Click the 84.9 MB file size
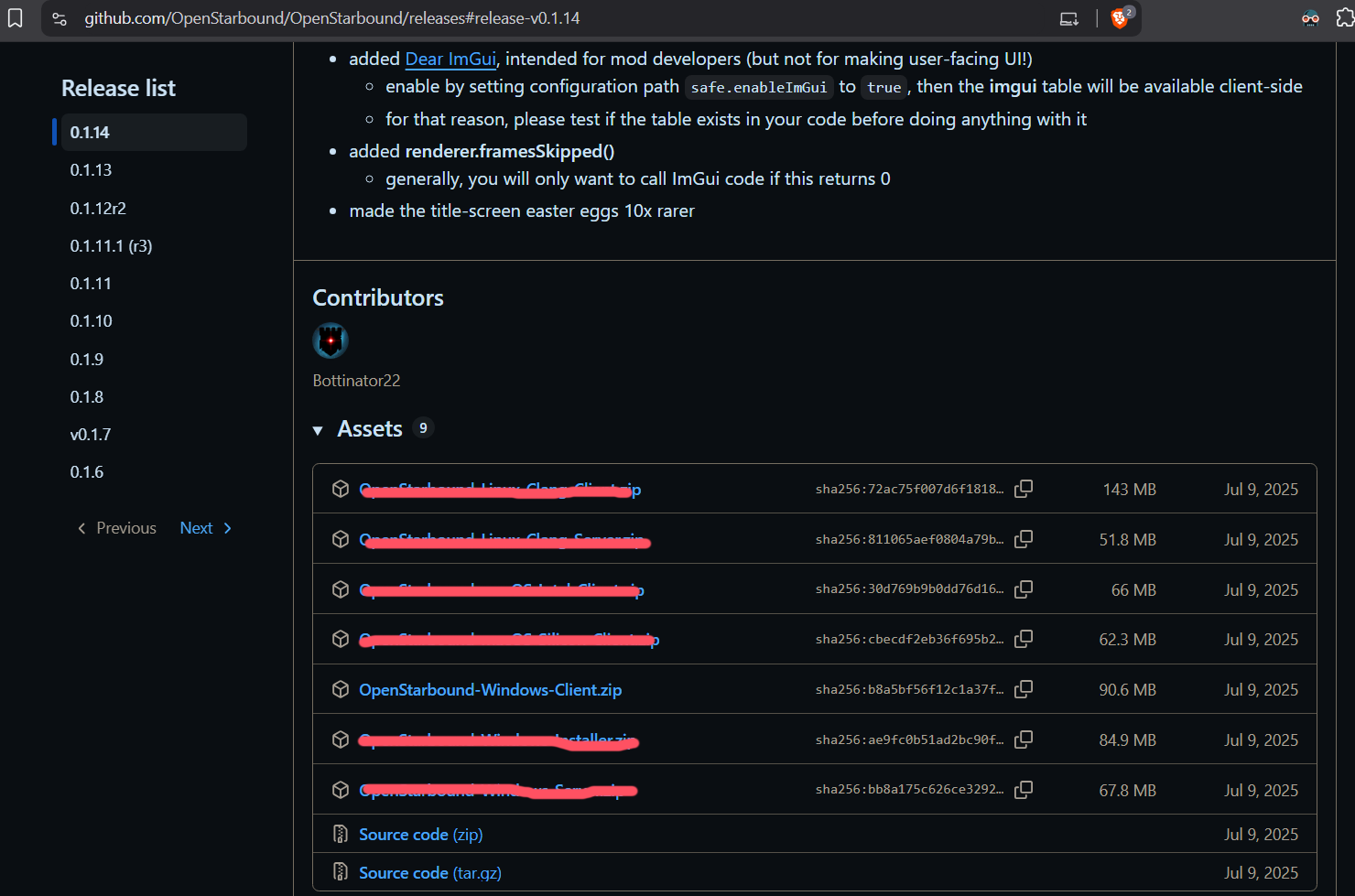 point(1128,740)
